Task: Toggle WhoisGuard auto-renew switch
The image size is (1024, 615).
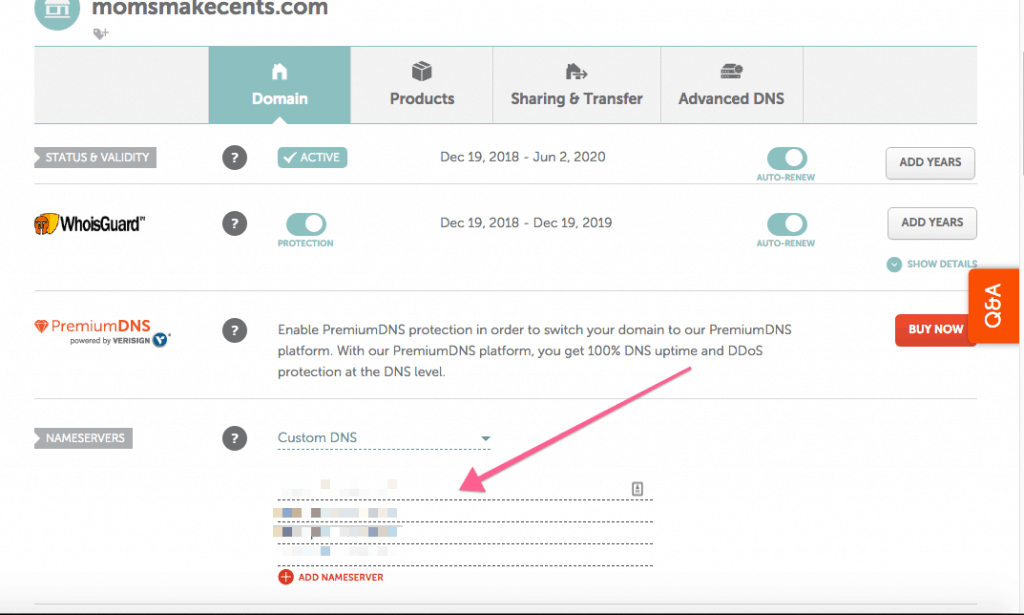Action: 787,224
